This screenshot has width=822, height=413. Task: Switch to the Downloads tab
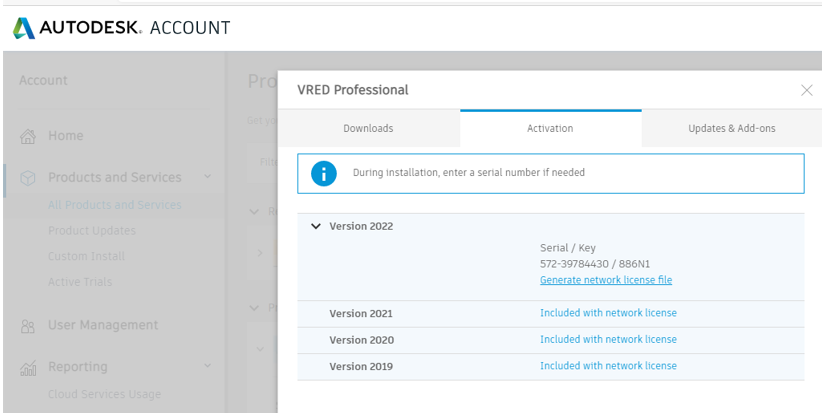coord(368,128)
